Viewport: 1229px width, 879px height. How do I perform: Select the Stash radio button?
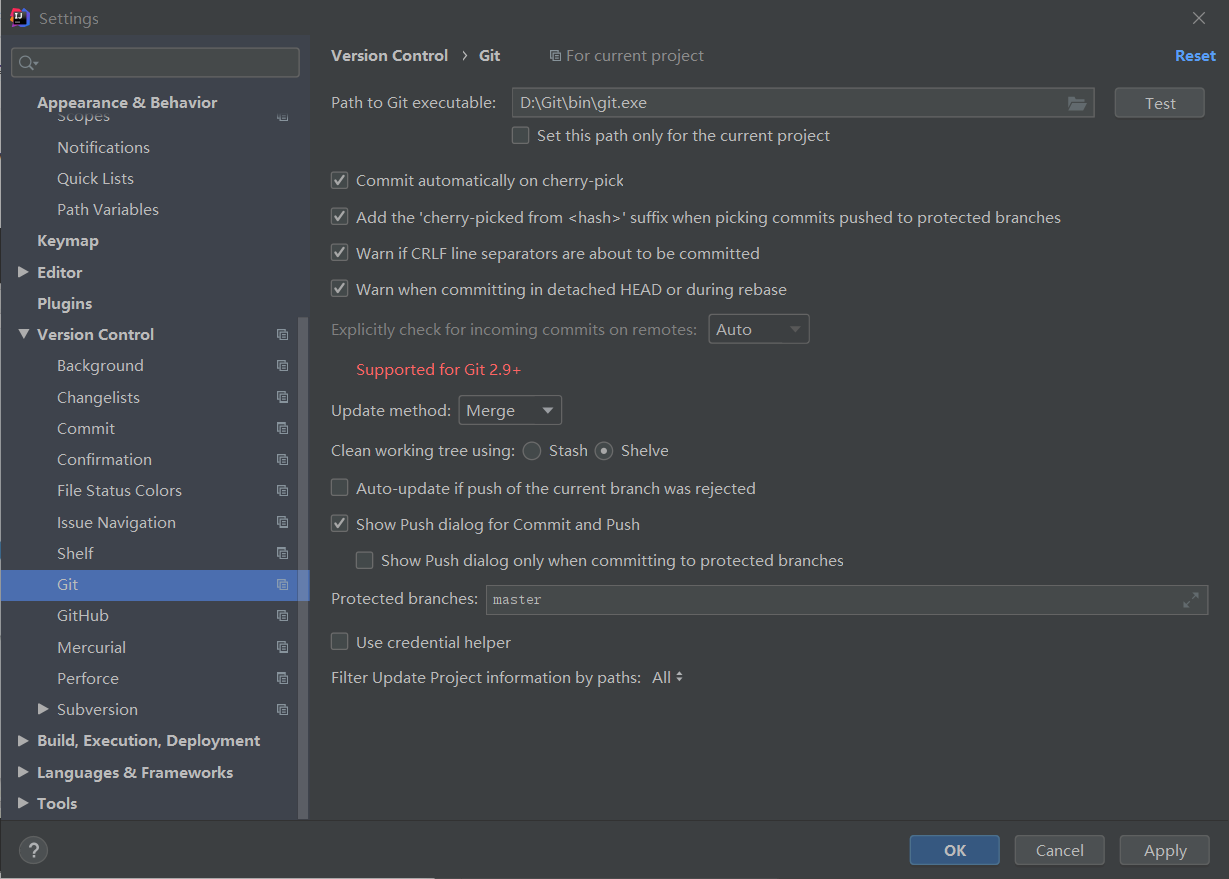pos(532,451)
